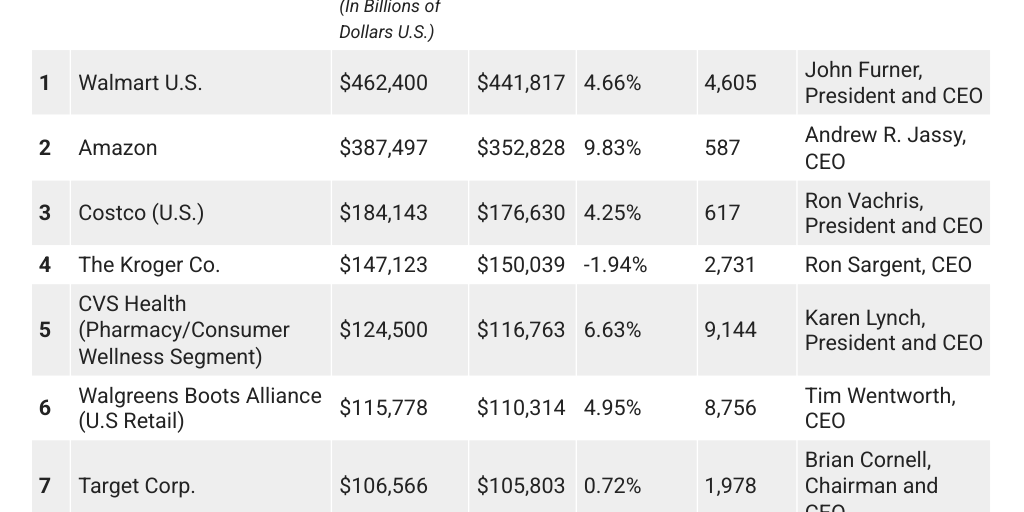Select Amazon's $387,497 sales value

tap(383, 148)
